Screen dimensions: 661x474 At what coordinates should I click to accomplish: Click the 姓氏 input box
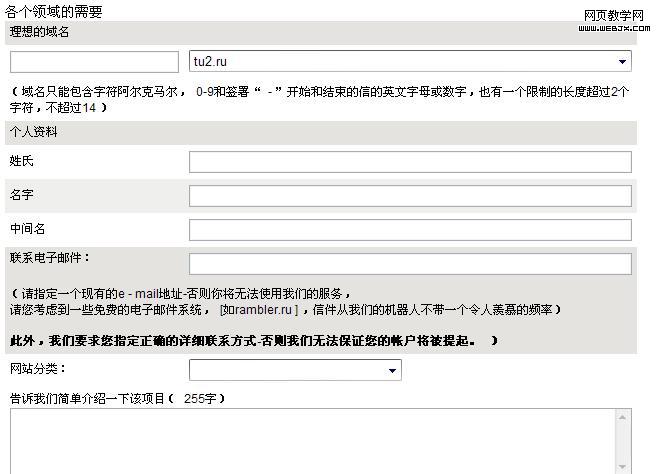pyautogui.click(x=410, y=162)
